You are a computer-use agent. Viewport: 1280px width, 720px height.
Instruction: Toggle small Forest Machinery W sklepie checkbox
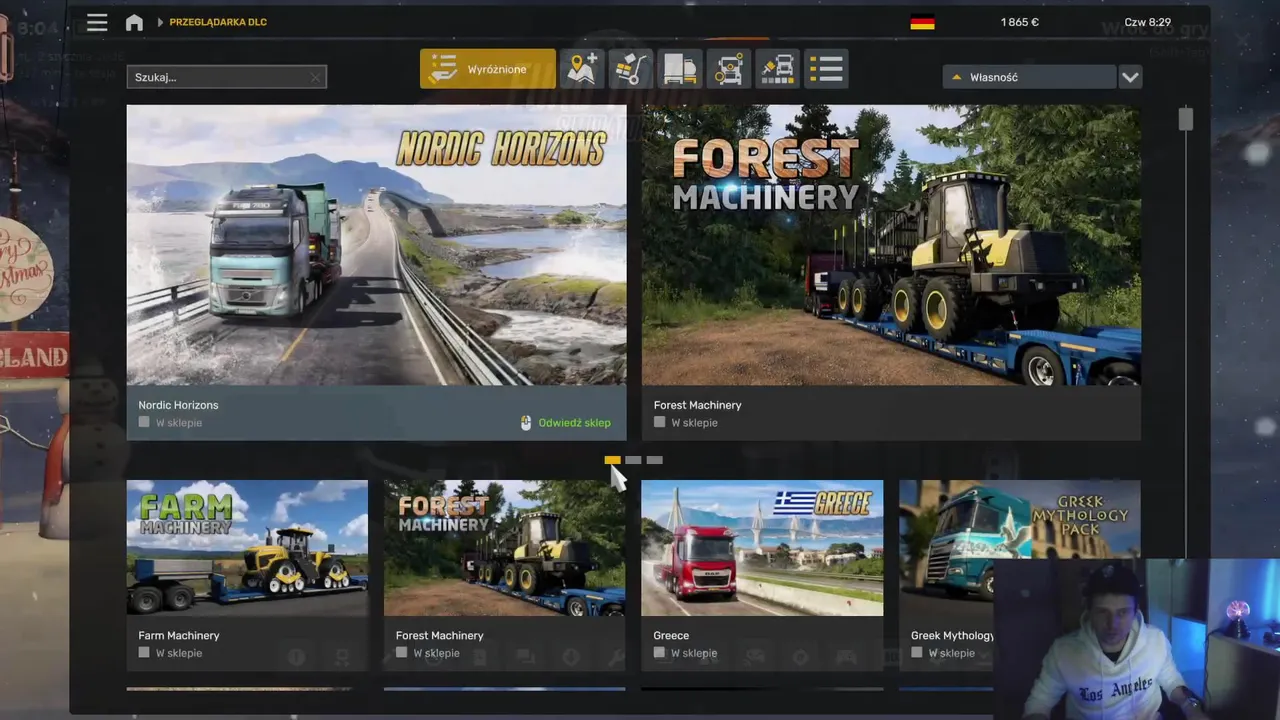coord(401,652)
